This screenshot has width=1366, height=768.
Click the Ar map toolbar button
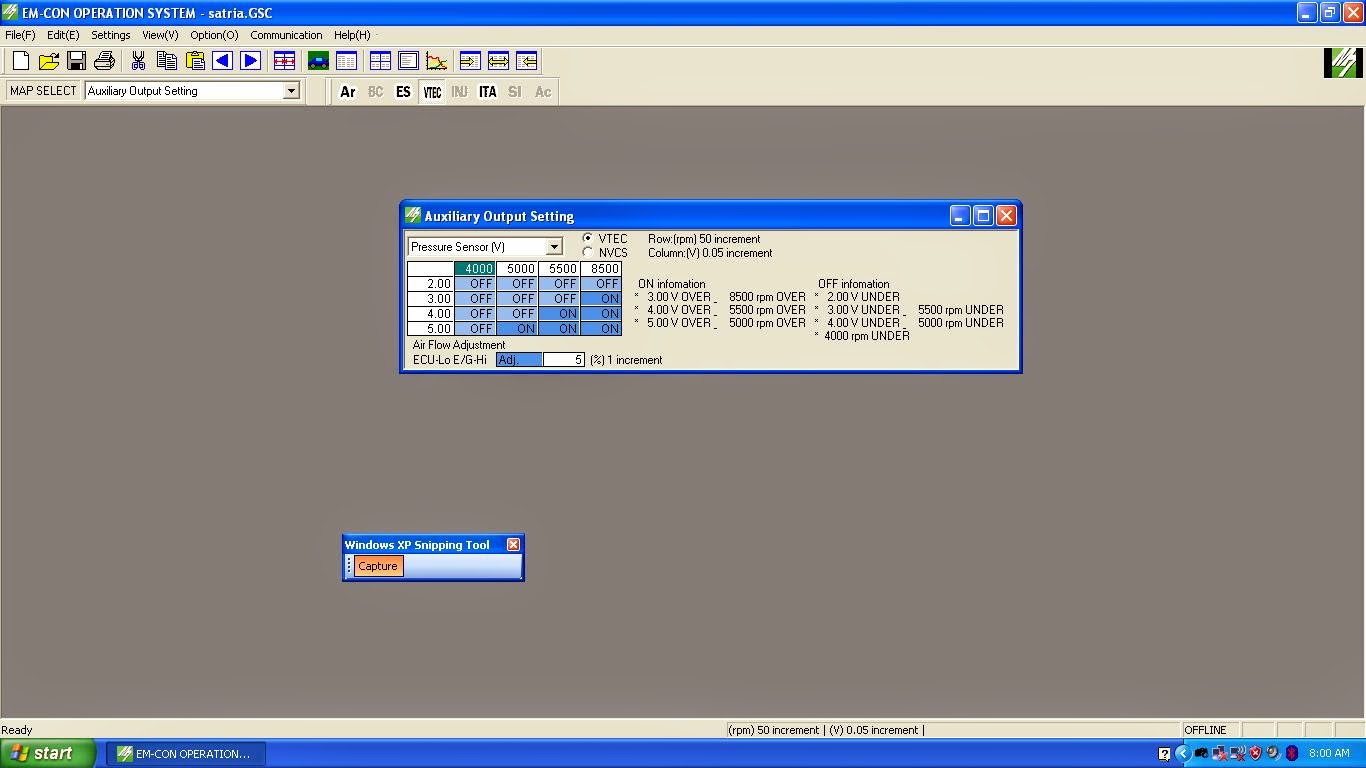[x=348, y=92]
